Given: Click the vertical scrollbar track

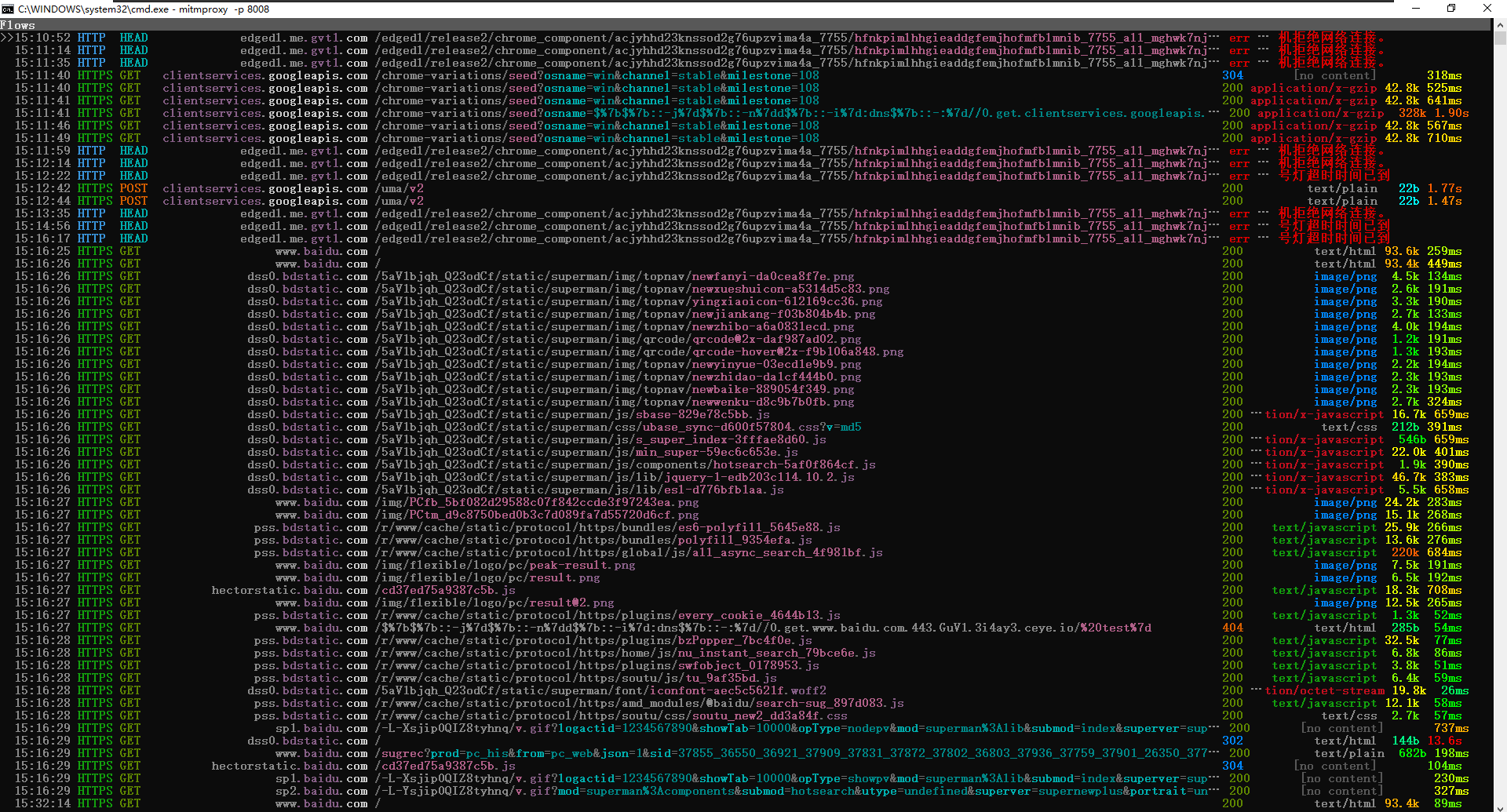Looking at the screenshot, I should [x=1500, y=392].
